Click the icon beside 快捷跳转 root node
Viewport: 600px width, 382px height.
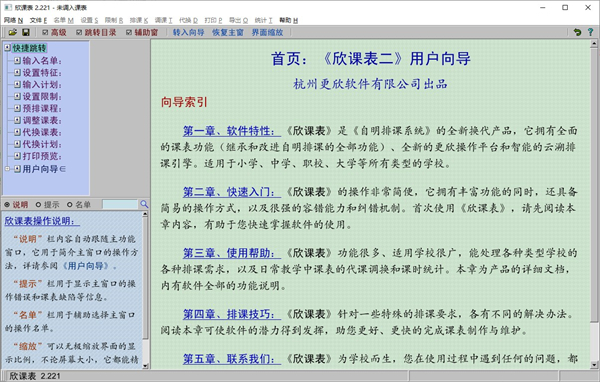pyautogui.click(x=7, y=48)
